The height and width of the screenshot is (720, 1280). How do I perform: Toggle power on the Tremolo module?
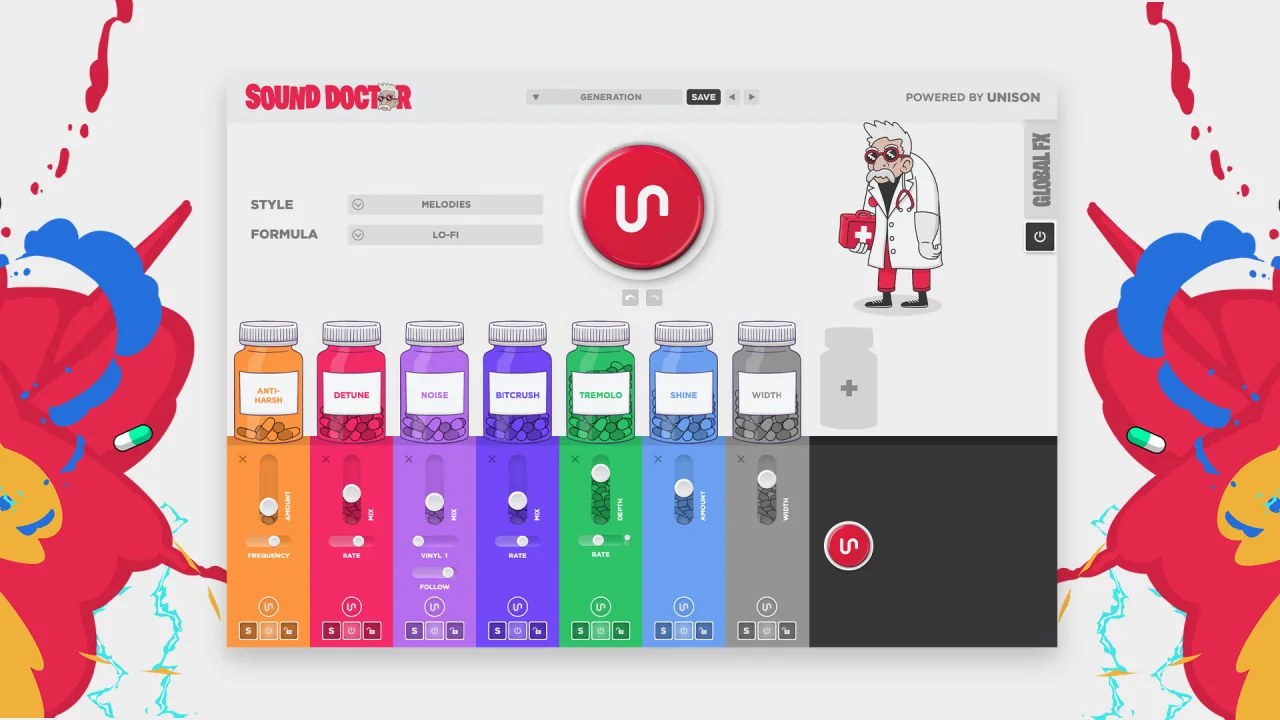pos(600,631)
